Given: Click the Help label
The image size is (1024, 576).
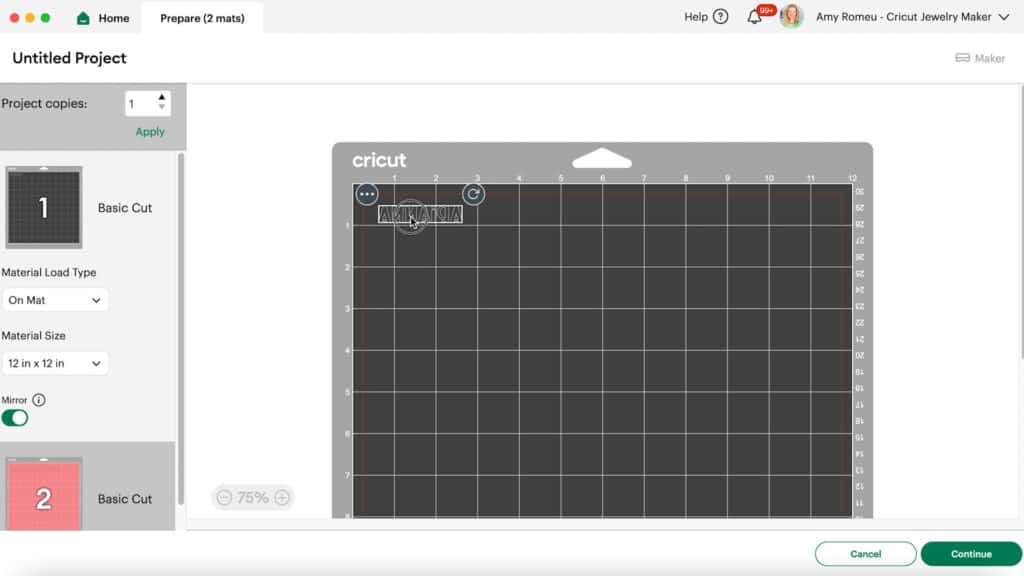Looking at the screenshot, I should [696, 17].
